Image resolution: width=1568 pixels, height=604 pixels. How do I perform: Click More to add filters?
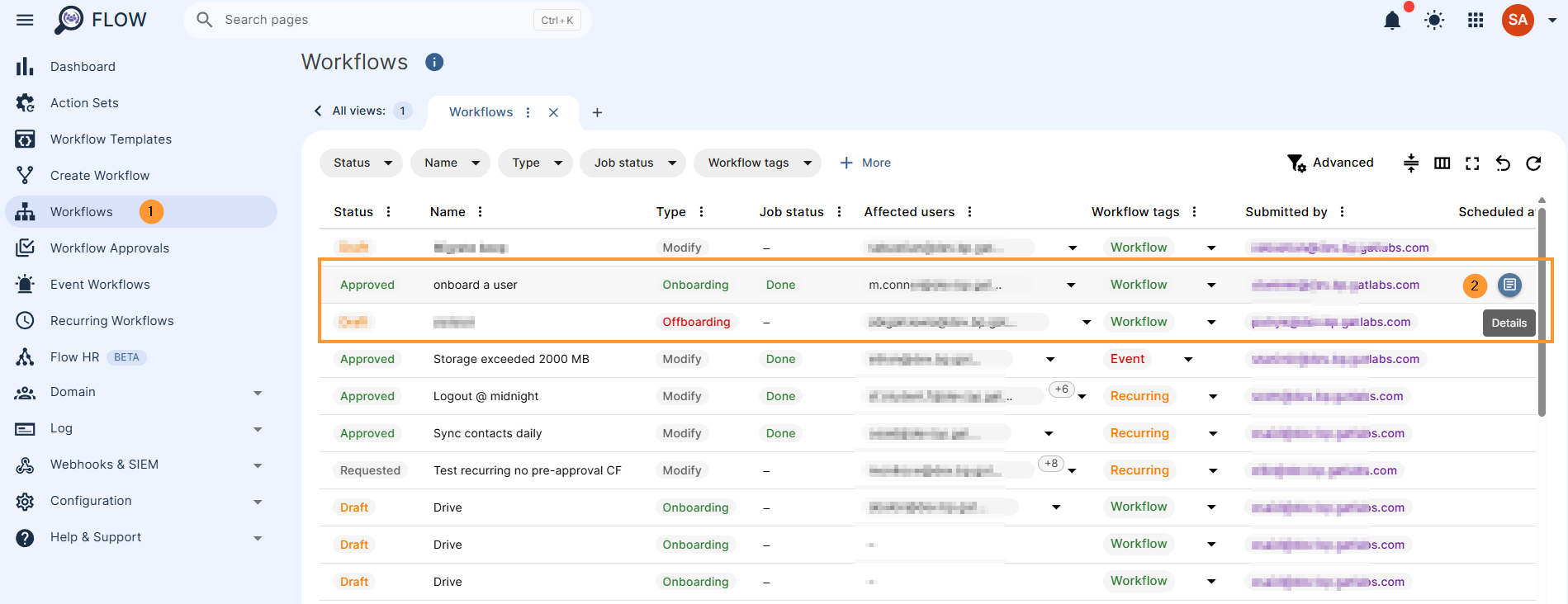coord(865,163)
